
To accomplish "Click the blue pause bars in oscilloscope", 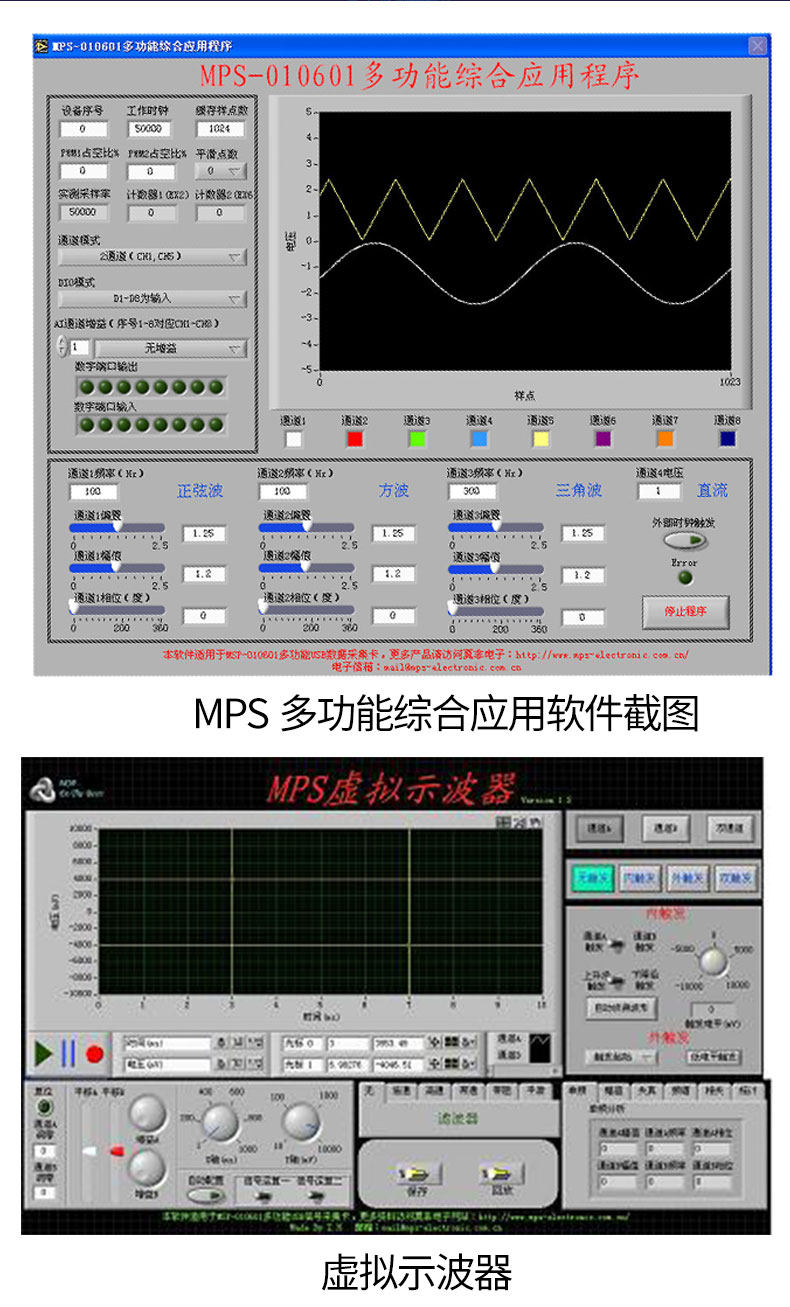I will [68, 1053].
